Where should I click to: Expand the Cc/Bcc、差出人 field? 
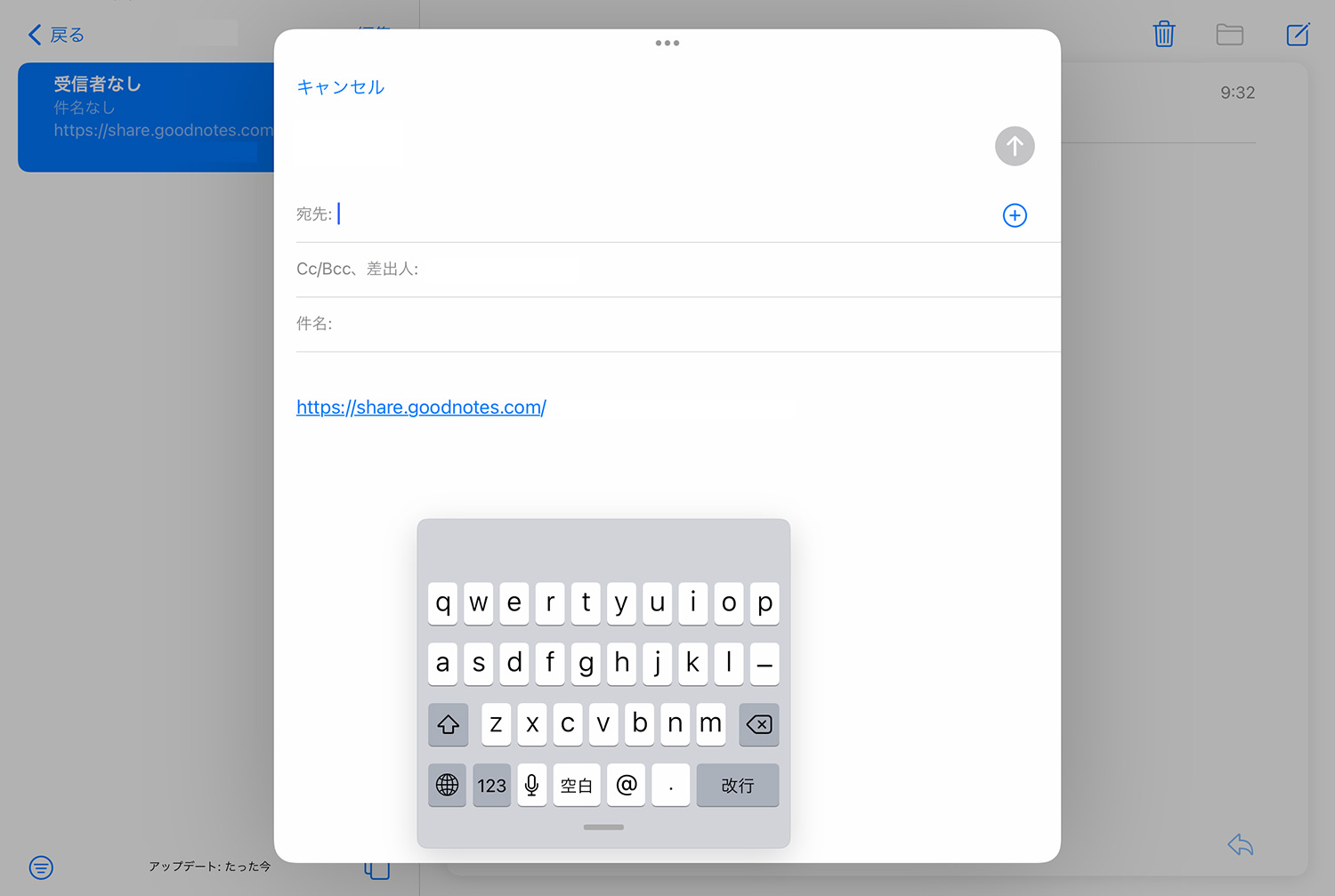[678, 270]
